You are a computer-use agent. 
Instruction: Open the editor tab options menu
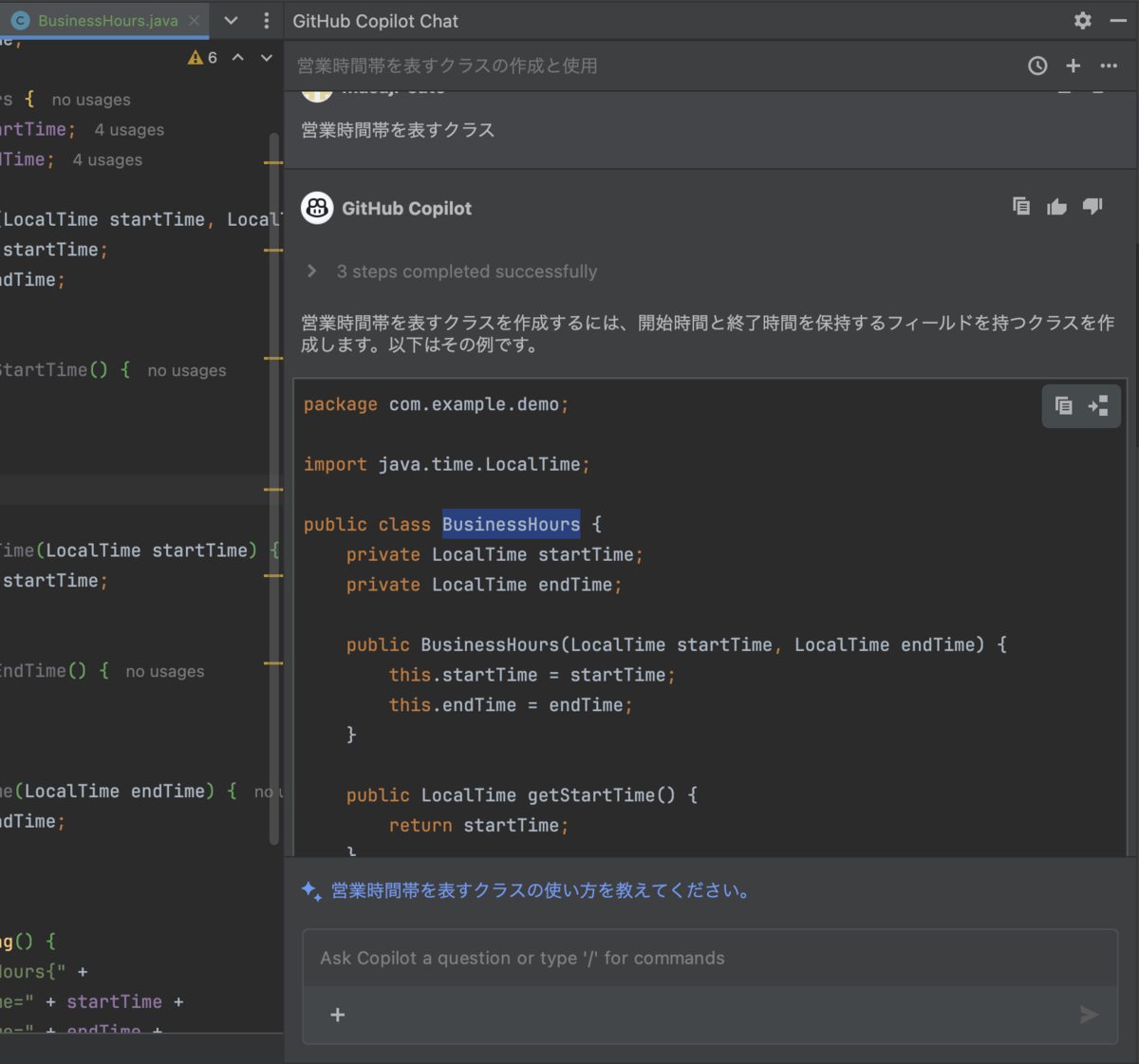tap(266, 20)
